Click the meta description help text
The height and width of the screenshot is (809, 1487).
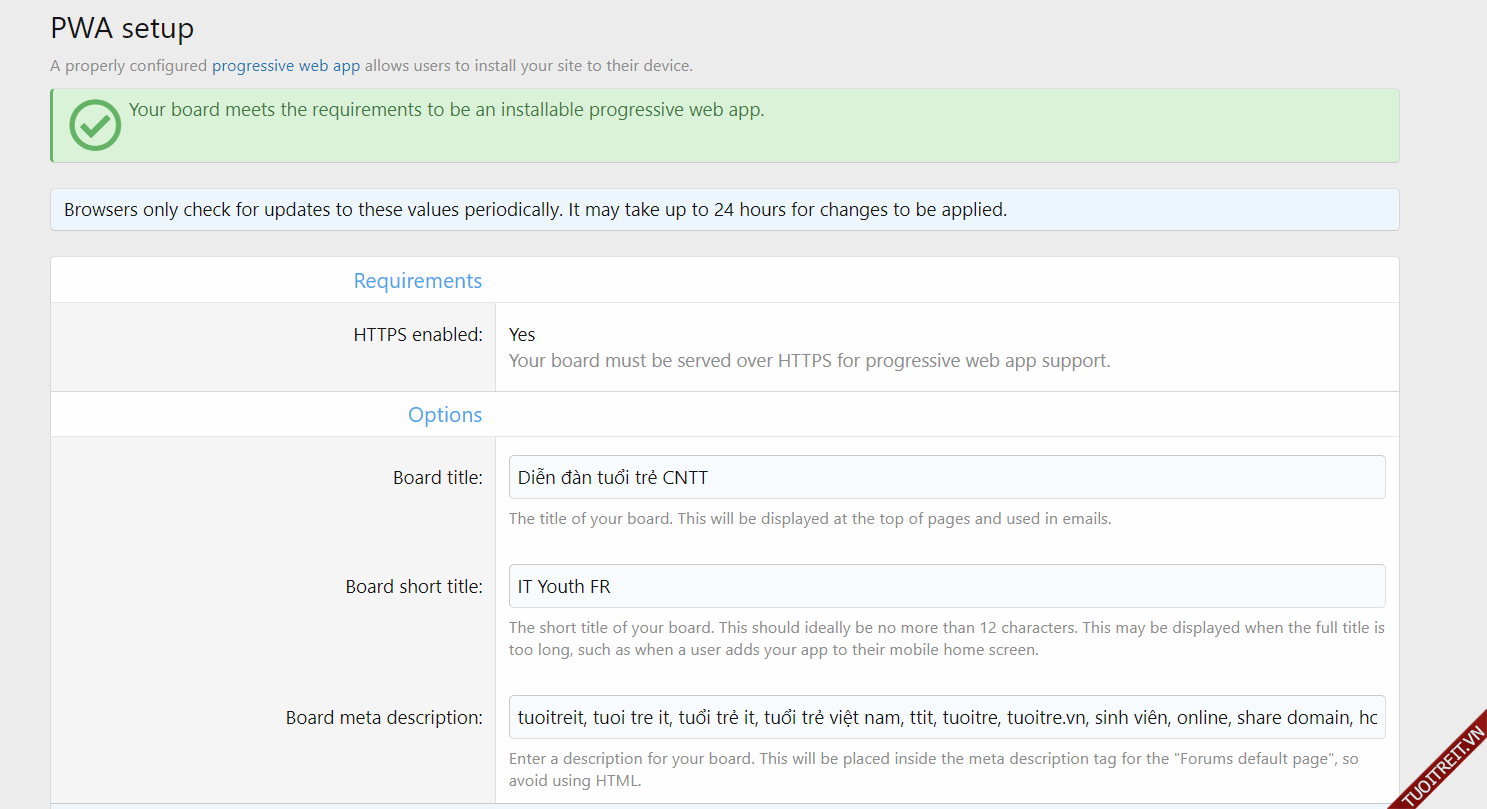[933, 769]
